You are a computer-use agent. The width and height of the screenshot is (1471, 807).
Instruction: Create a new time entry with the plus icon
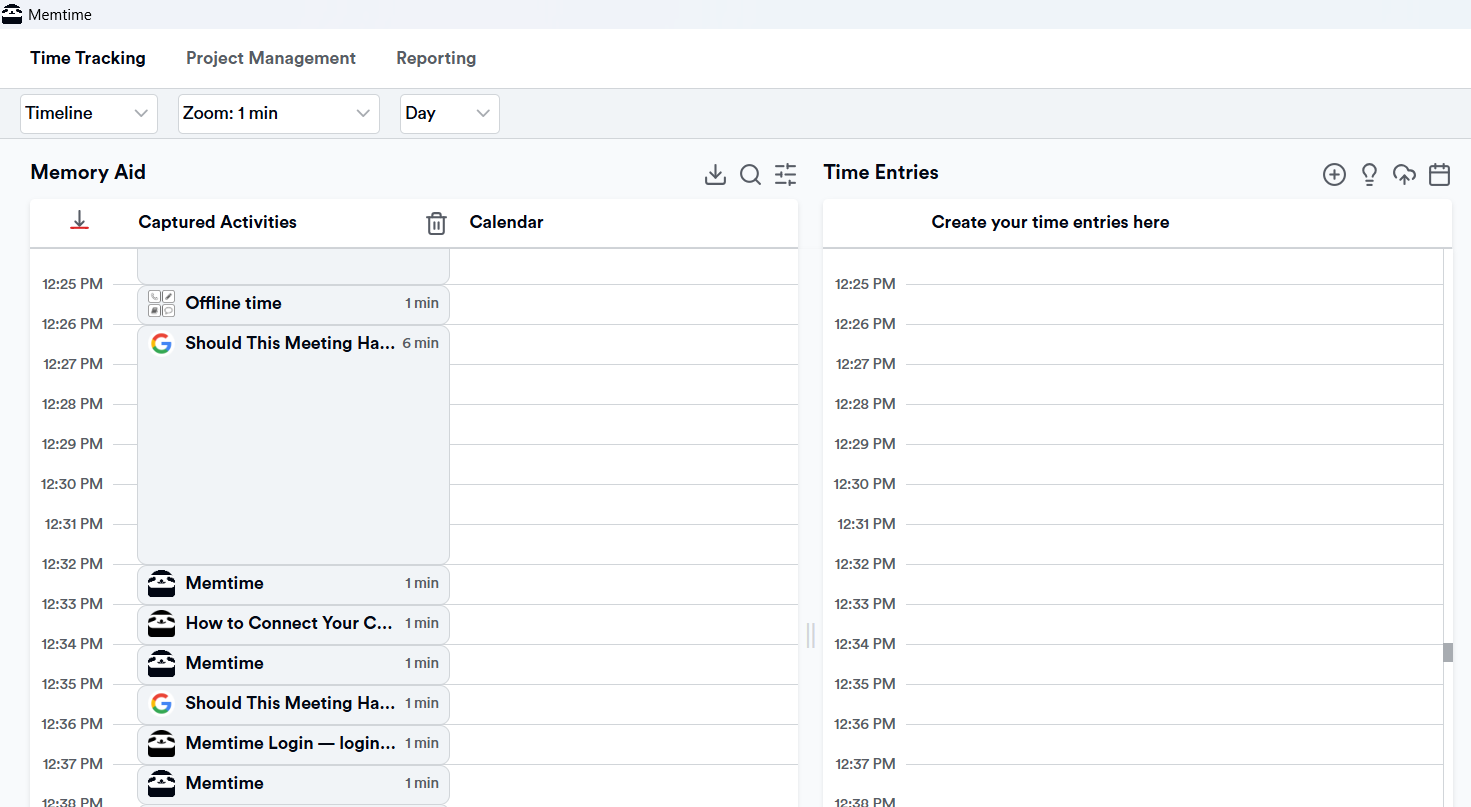point(1335,174)
